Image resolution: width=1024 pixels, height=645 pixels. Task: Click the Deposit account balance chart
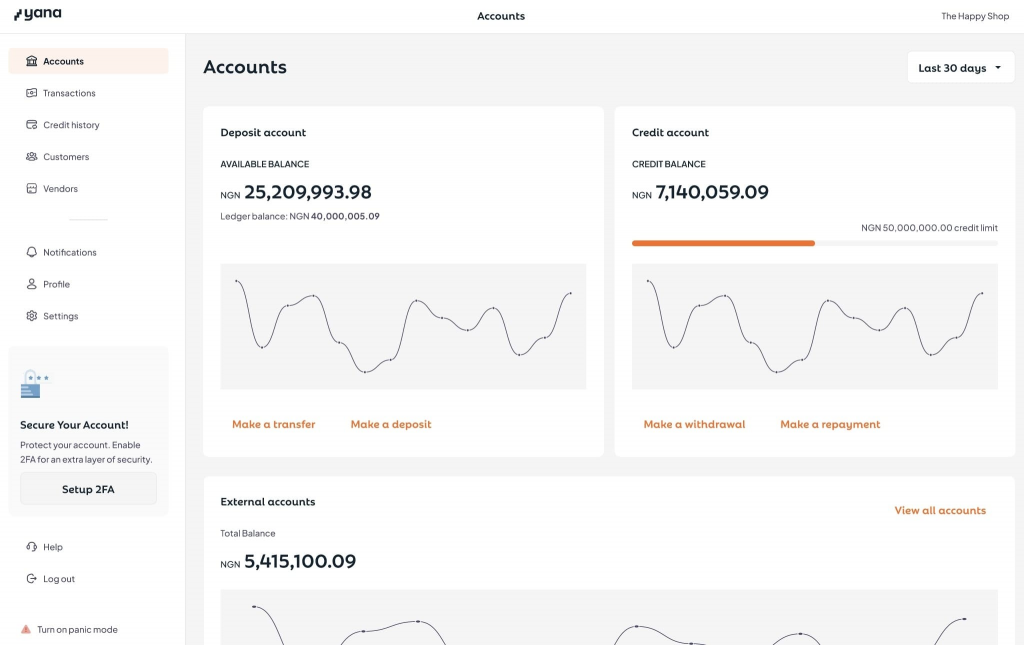pyautogui.click(x=403, y=326)
